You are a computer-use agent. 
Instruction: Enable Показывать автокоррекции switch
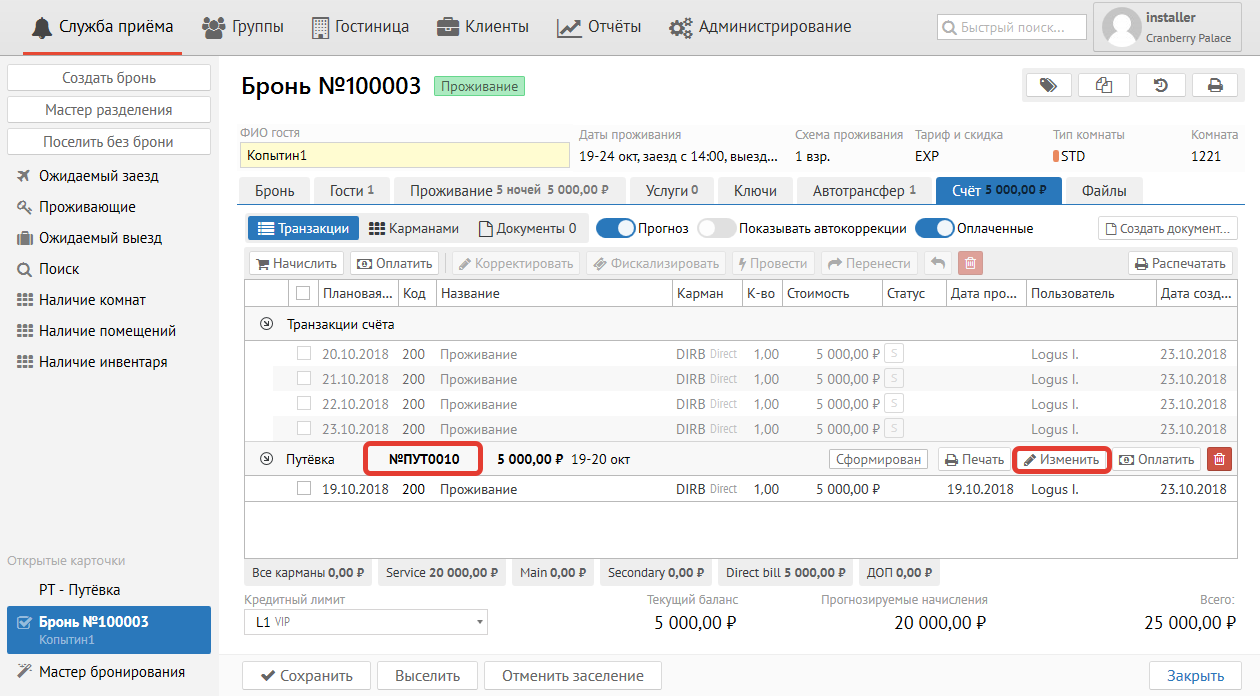click(x=716, y=228)
